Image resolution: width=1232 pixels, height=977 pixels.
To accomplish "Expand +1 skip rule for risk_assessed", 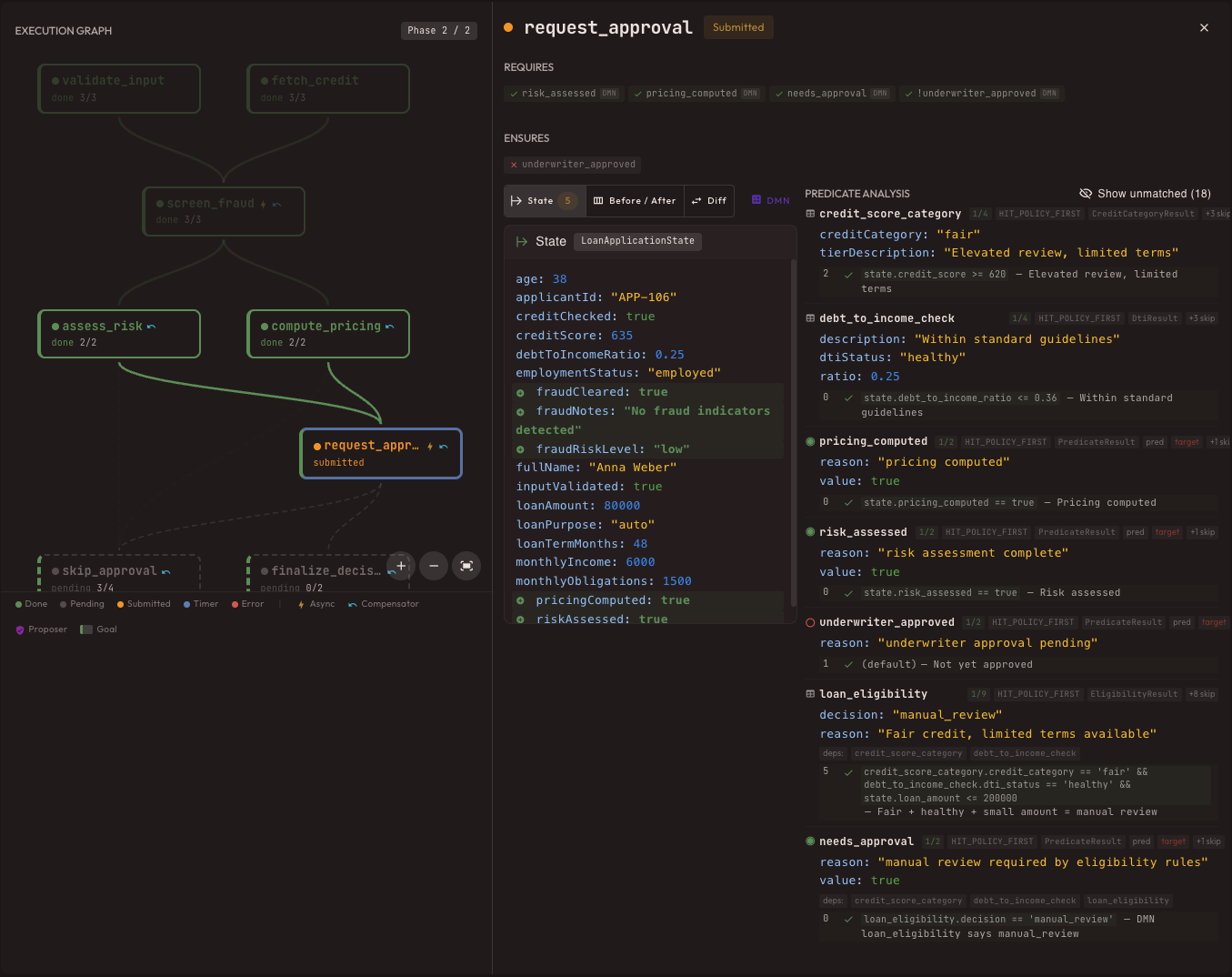I will pos(1202,532).
